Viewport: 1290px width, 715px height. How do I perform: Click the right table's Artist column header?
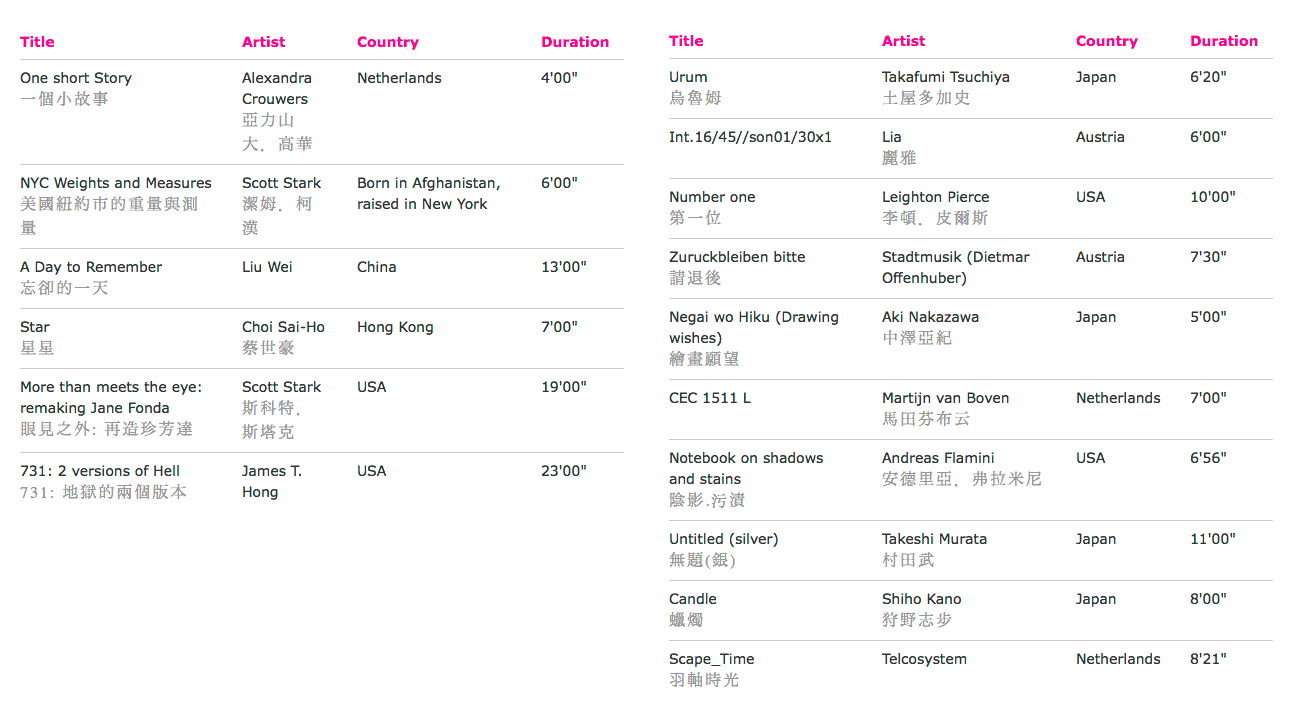tap(903, 41)
